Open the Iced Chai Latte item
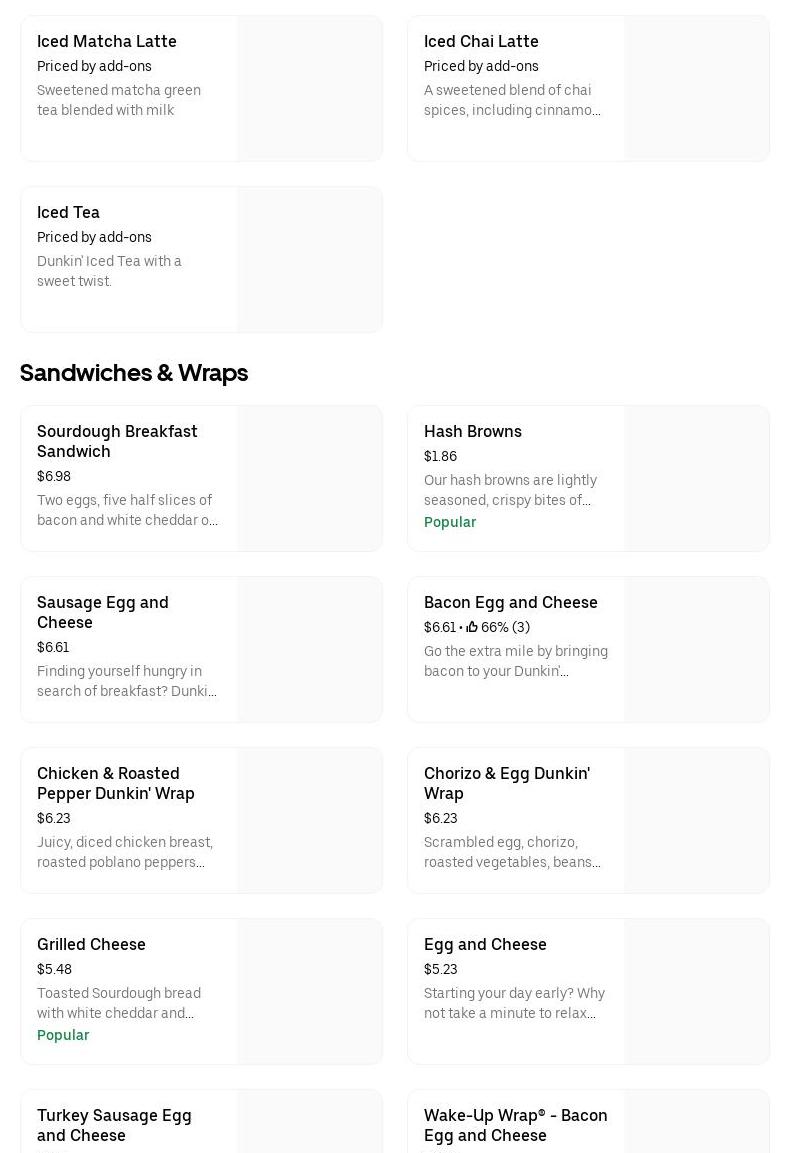 pos(481,41)
